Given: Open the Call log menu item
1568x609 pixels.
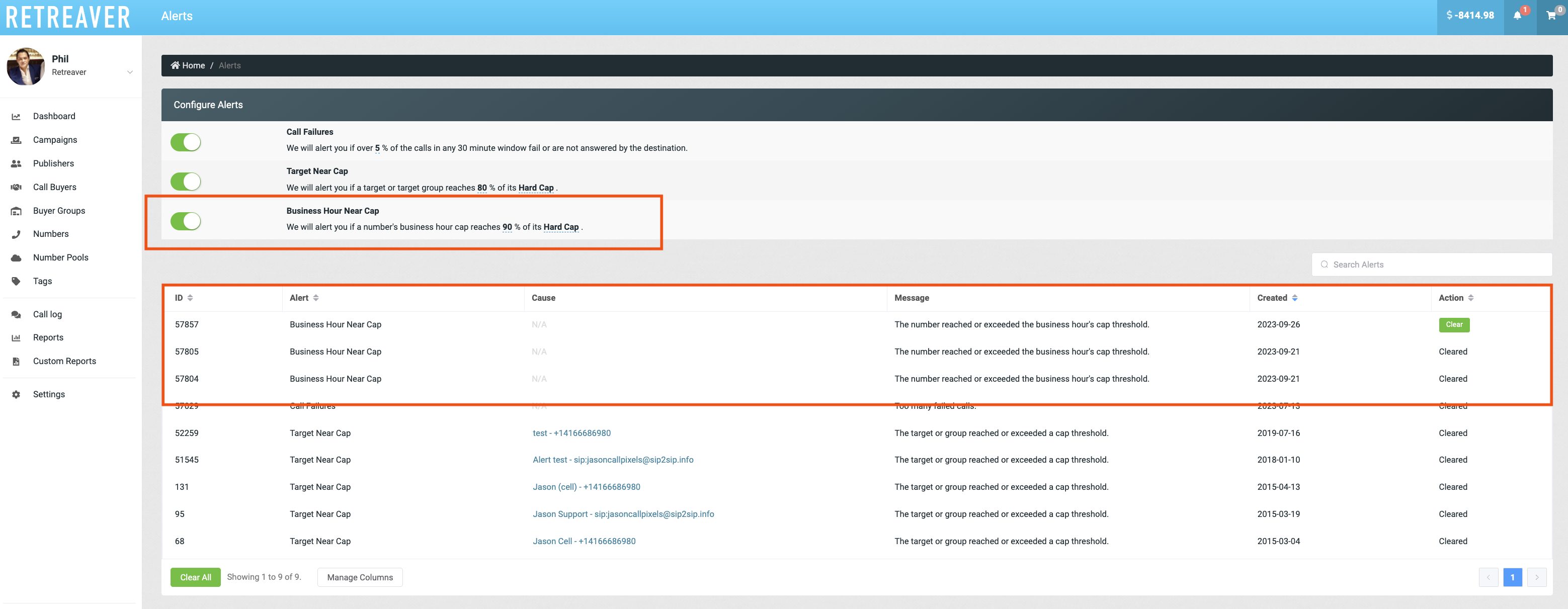Looking at the screenshot, I should coord(47,314).
